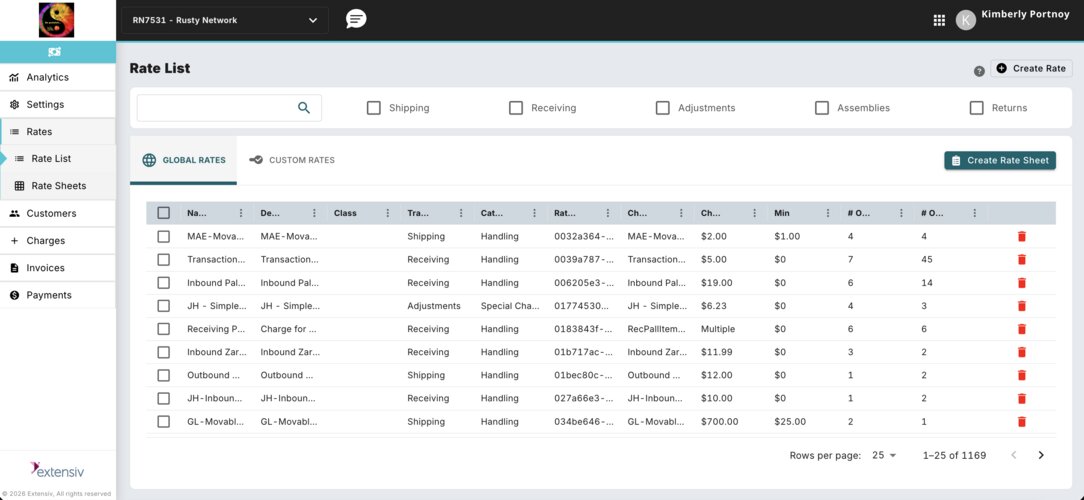Click the search magnifier icon
The width and height of the screenshot is (1084, 500).
point(304,108)
